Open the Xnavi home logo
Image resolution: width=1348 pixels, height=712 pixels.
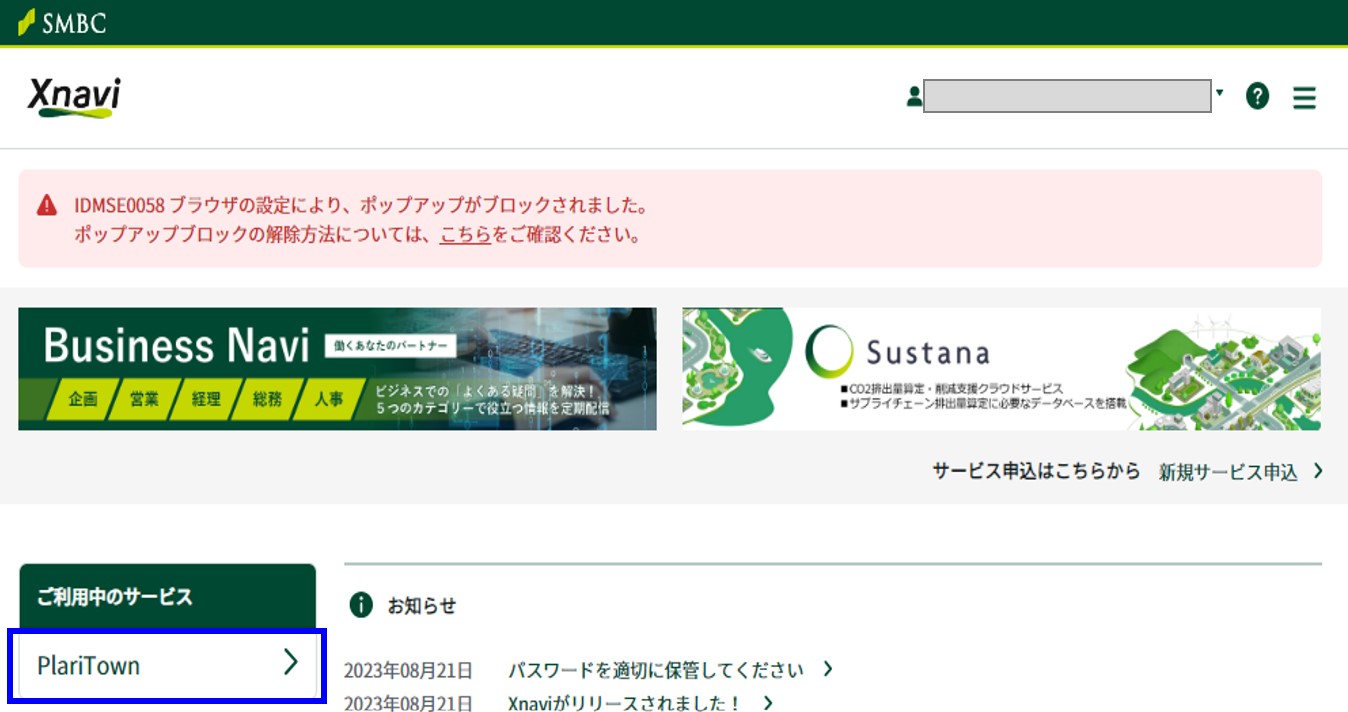[74, 98]
